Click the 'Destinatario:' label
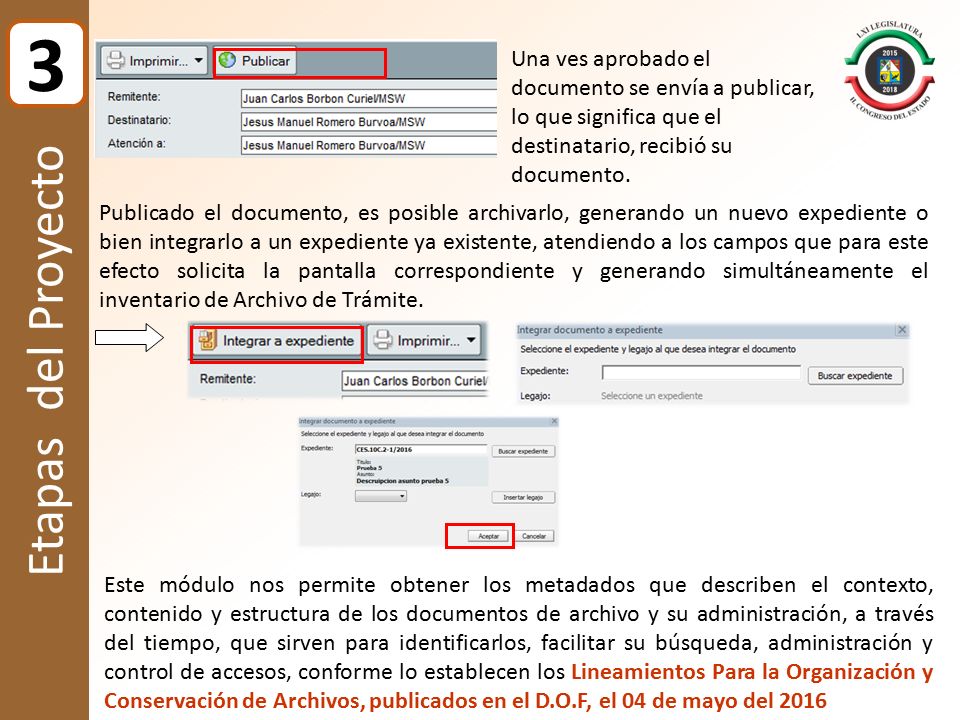Viewport: 960px width, 720px height. point(139,120)
